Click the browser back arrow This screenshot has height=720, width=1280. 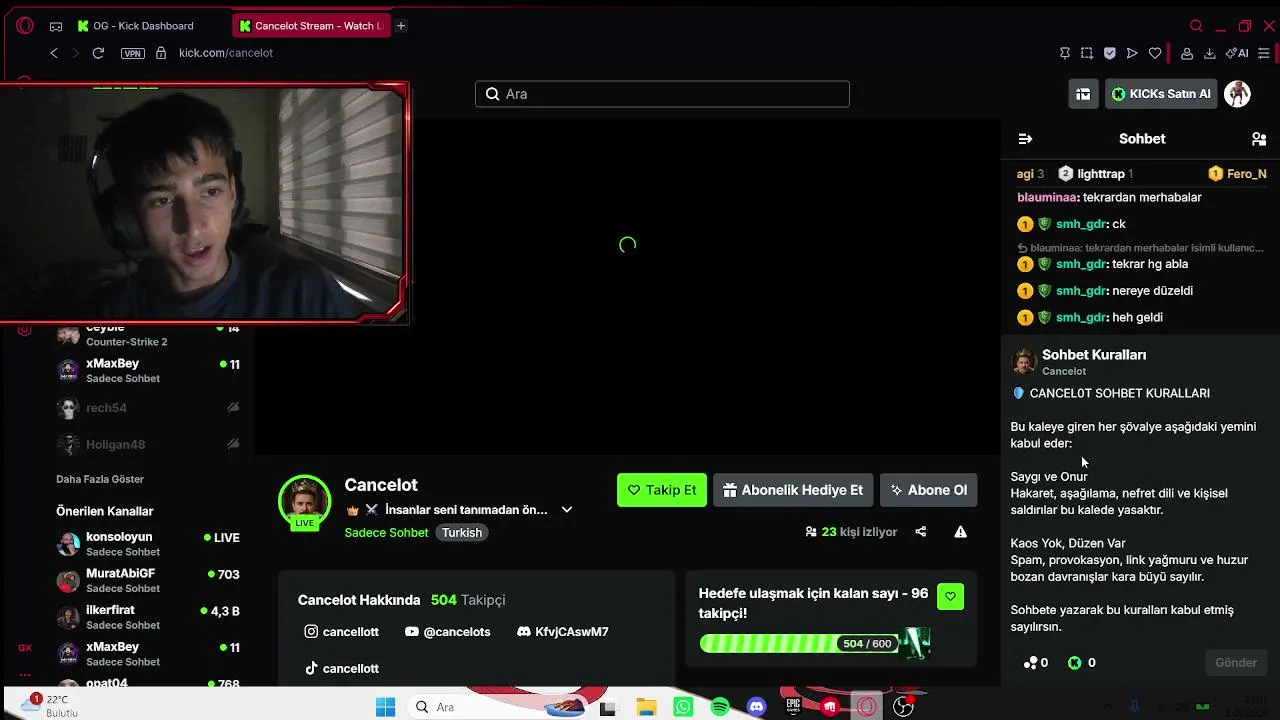coord(54,53)
